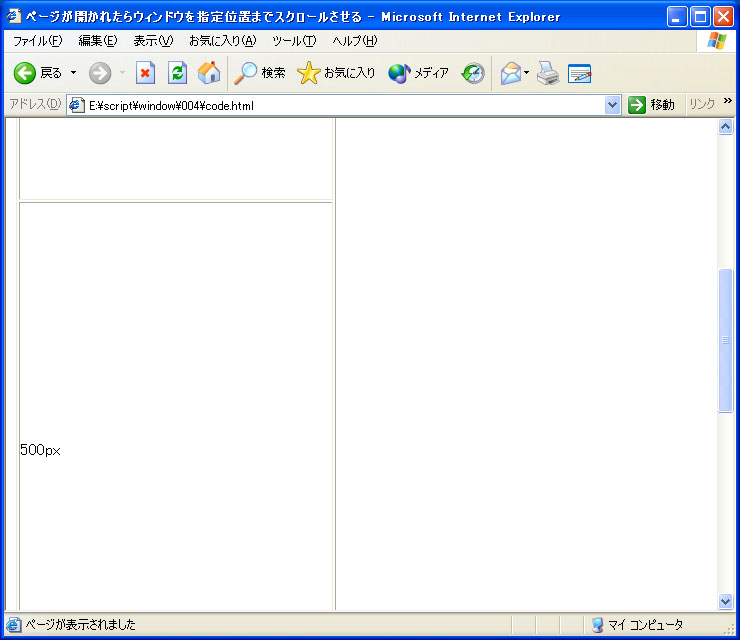Open the ヘルプ(H) menu
Viewport: 740px width, 640px height.
[354, 41]
